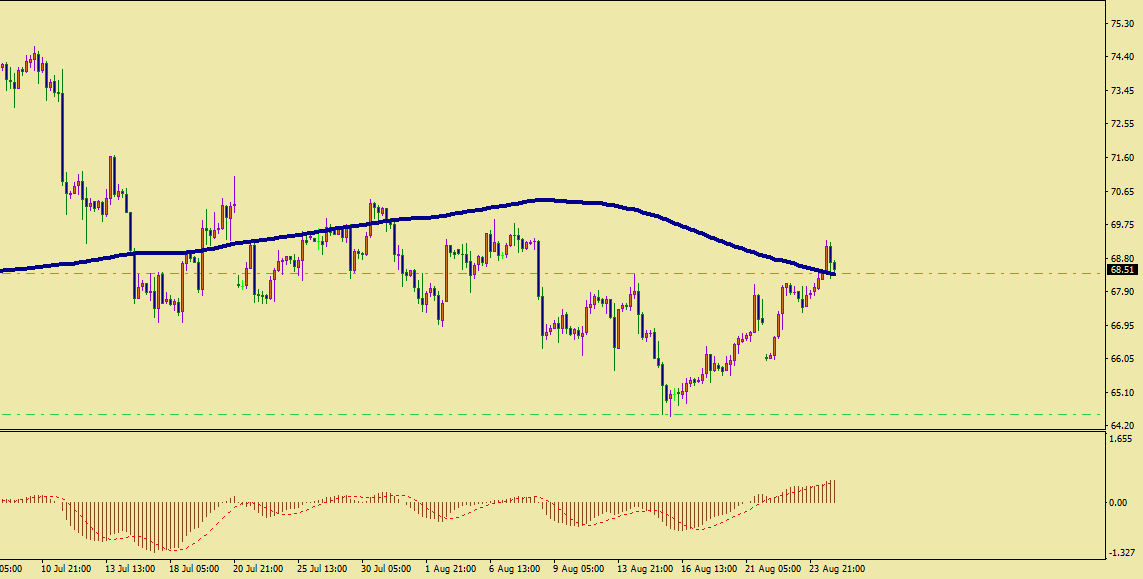Click the current price tag 68.51
This screenshot has height=579, width=1143.
click(1122, 270)
